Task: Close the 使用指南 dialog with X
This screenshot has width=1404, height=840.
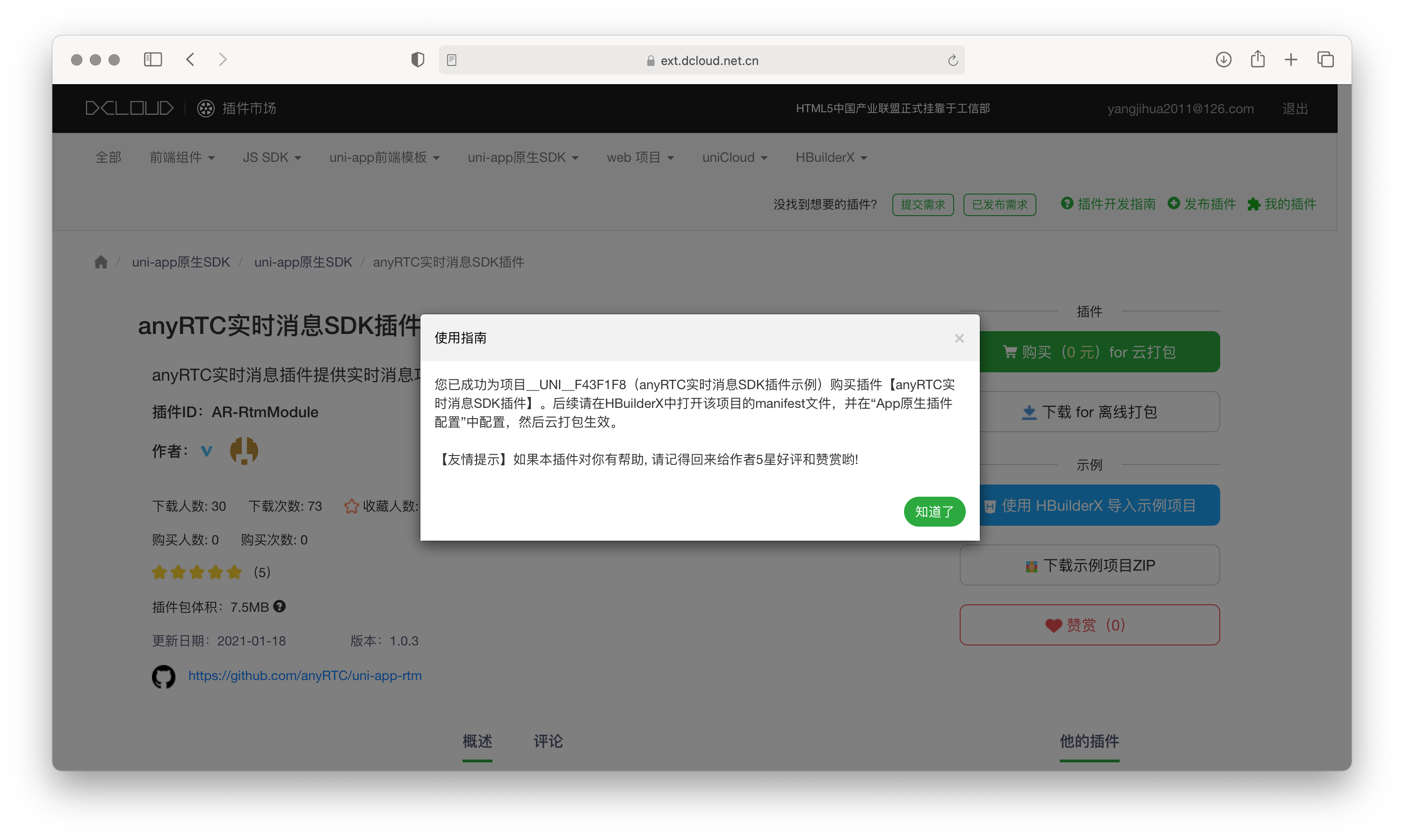Action: point(959,338)
